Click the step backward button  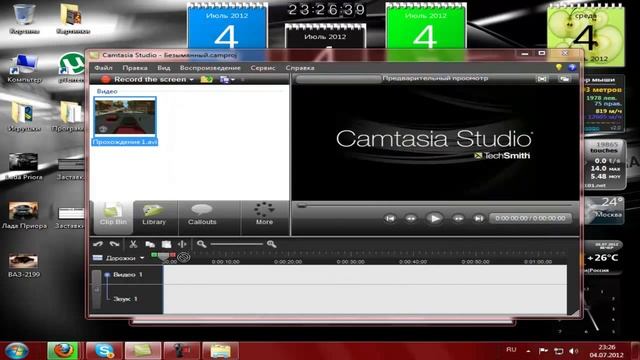point(411,218)
